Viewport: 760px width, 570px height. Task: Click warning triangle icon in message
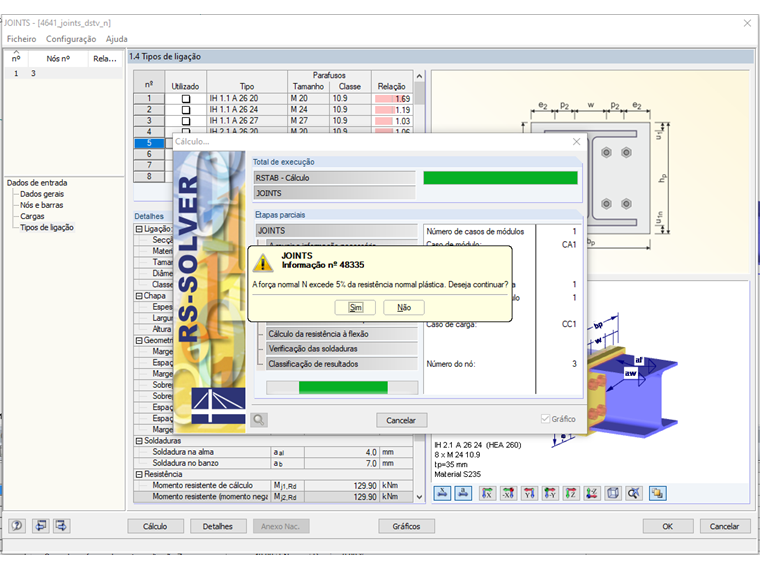click(263, 262)
